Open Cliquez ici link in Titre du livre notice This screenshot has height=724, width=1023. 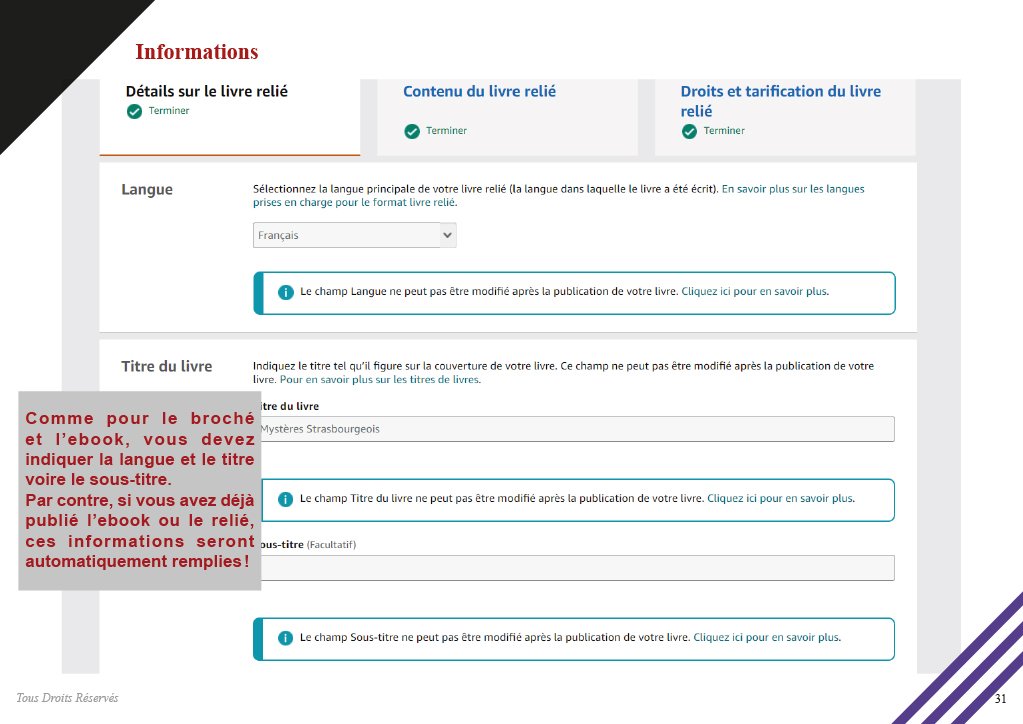click(x=781, y=498)
